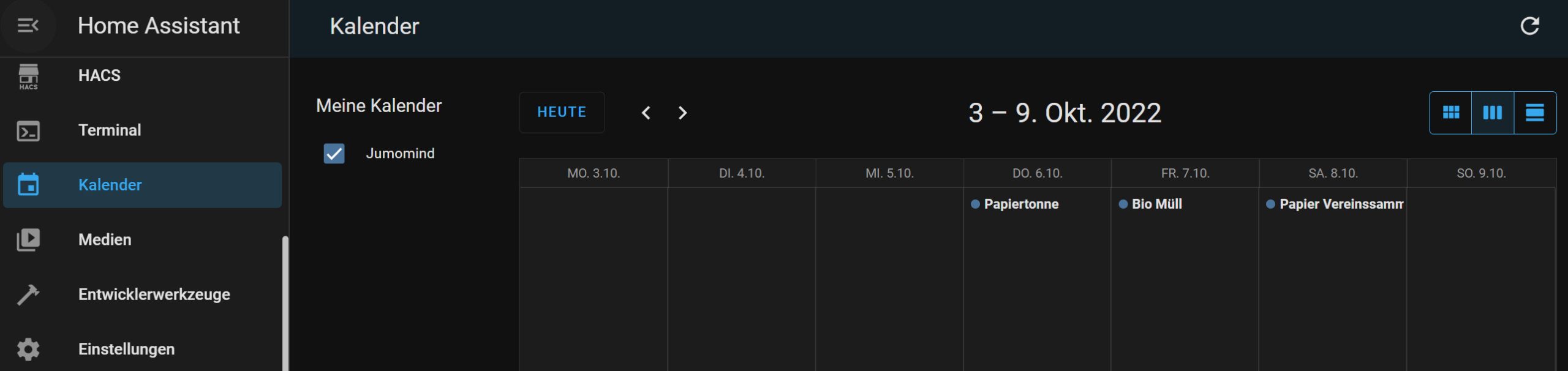The width and height of the screenshot is (1568, 371).
Task: Click the HACS store icon
Action: [28, 76]
